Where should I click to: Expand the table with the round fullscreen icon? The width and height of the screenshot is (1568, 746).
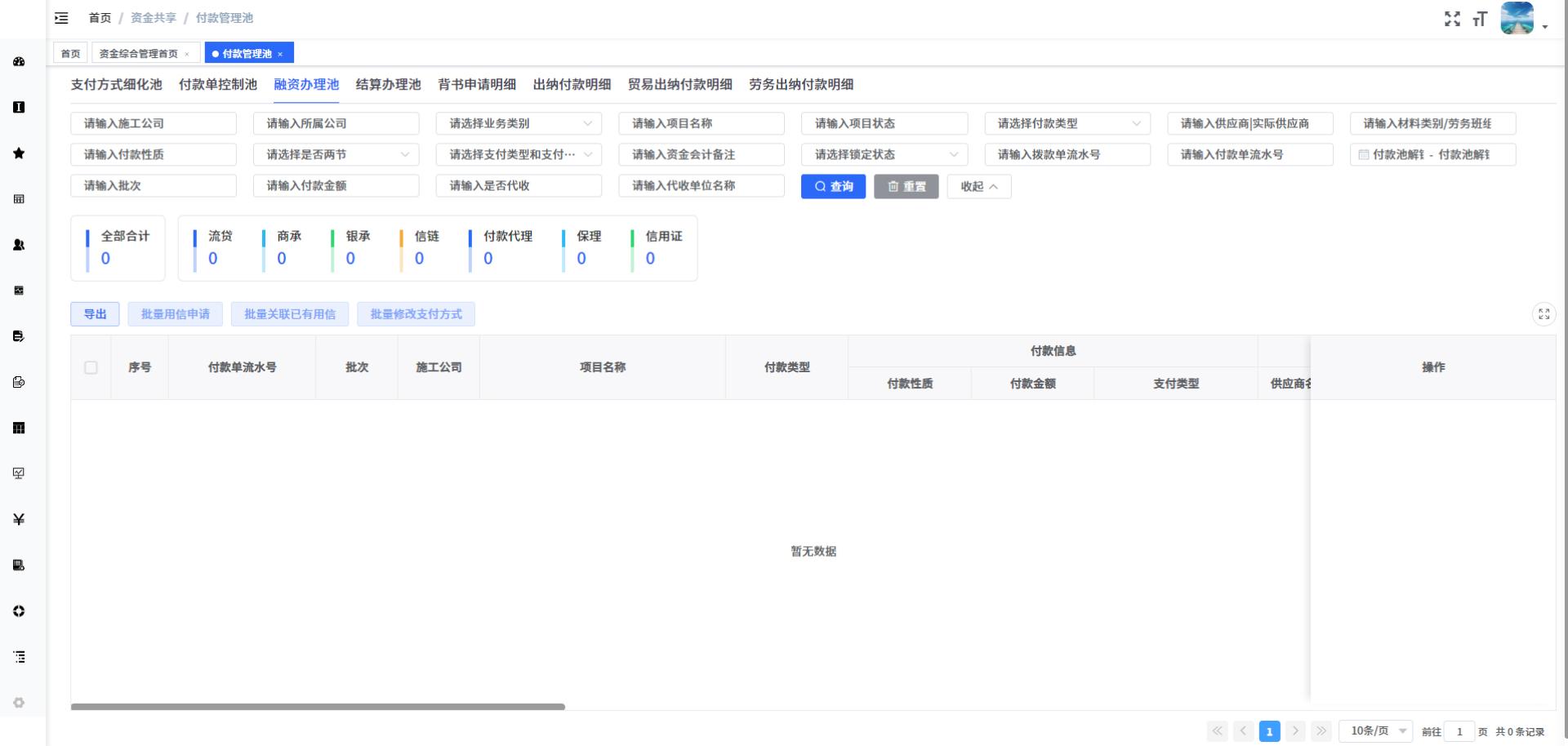click(x=1543, y=314)
